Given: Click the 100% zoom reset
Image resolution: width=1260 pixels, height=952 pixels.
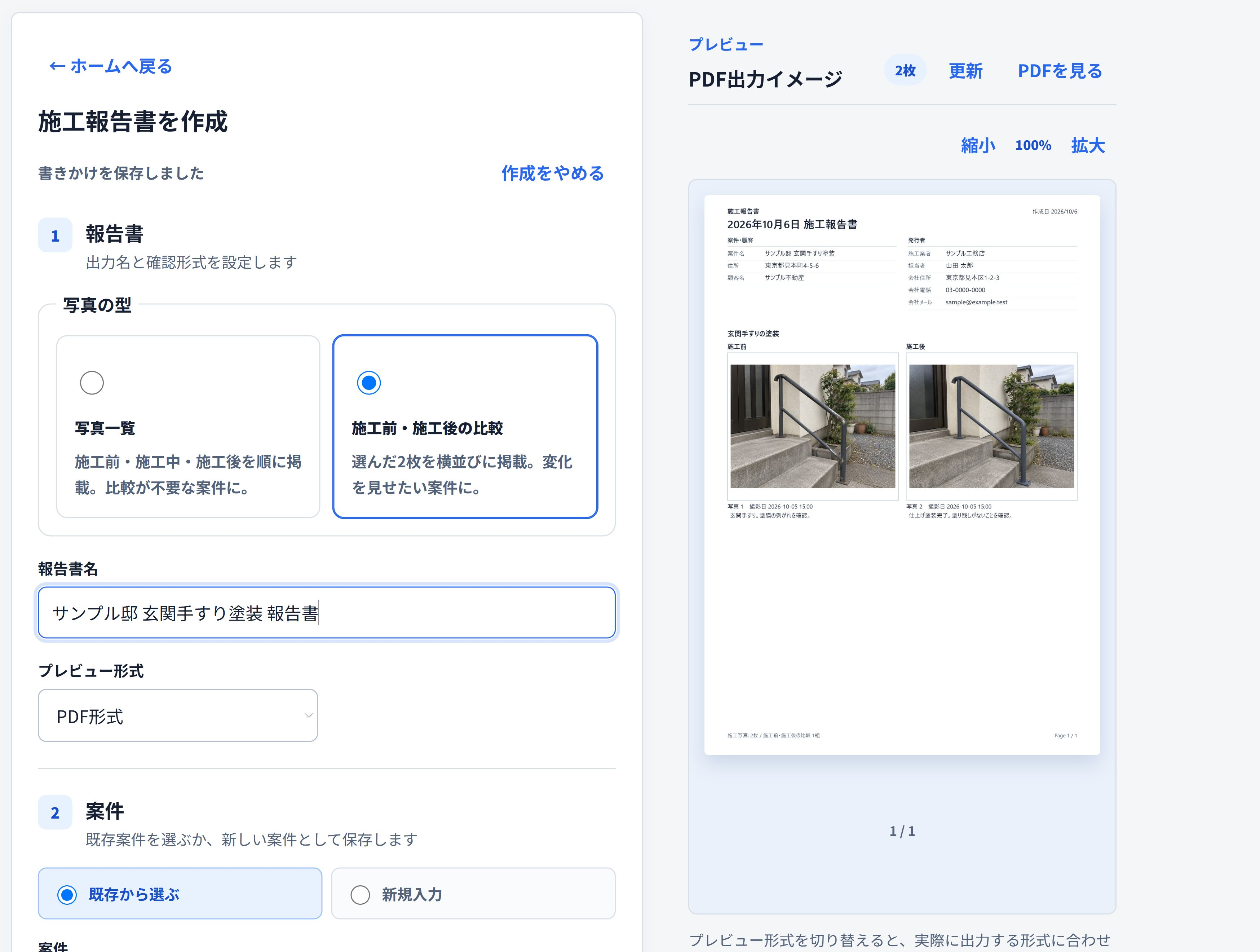Looking at the screenshot, I should pos(1033,145).
